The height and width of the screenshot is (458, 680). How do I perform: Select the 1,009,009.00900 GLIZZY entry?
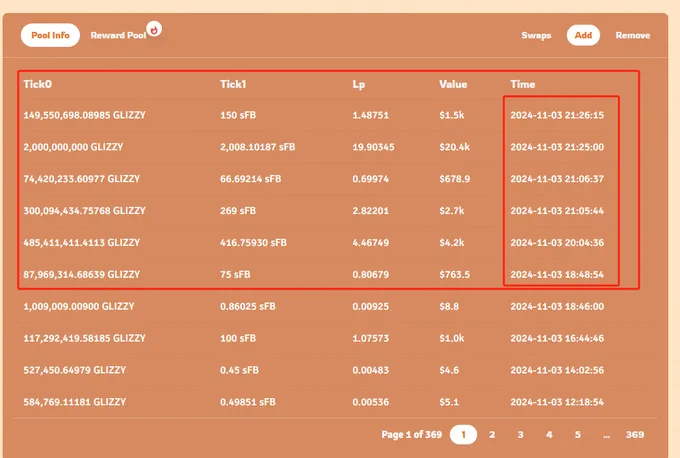(x=79, y=307)
